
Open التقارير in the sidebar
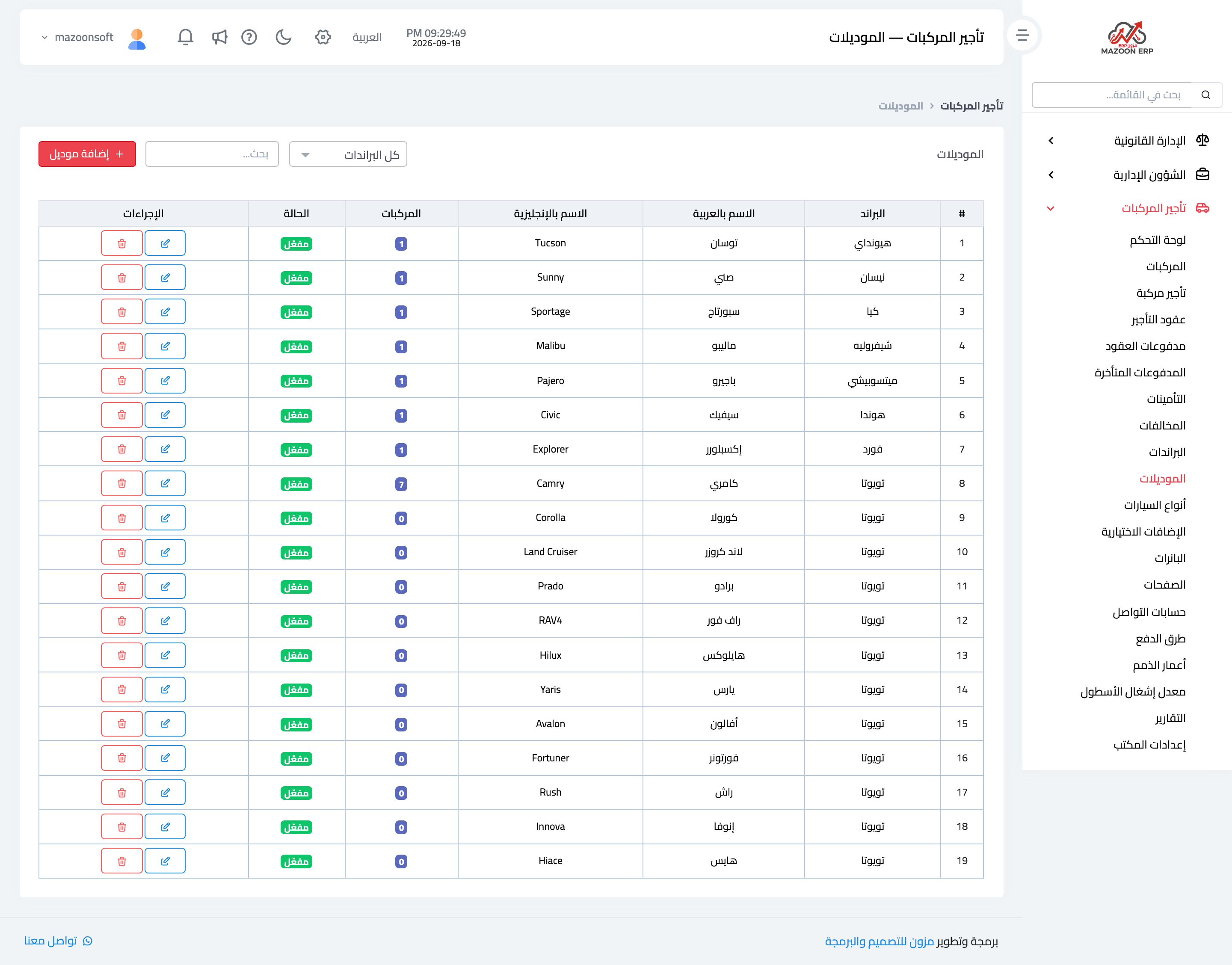coord(1170,718)
